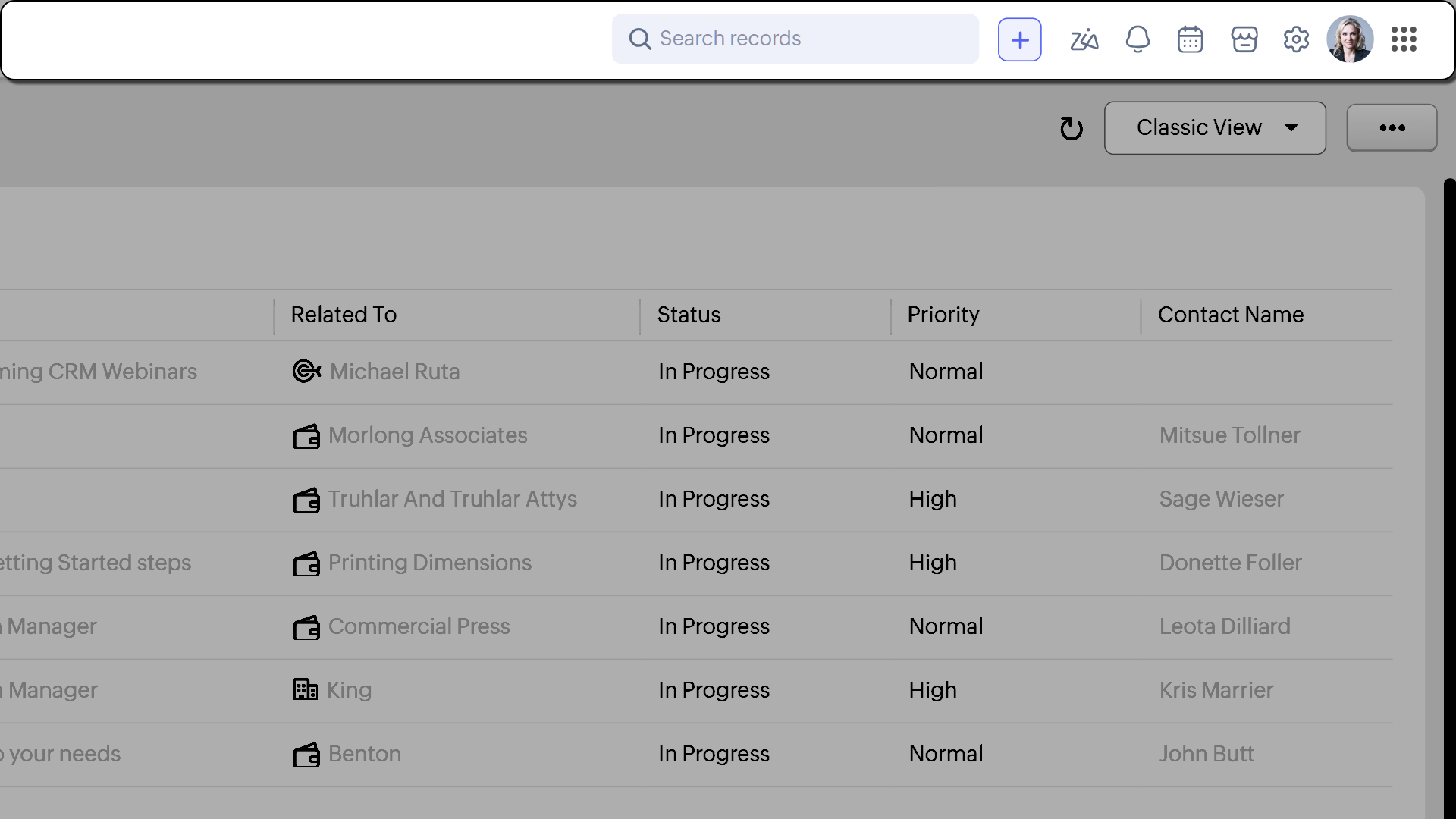Click the vertical scrollbar on right
The height and width of the screenshot is (819, 1456).
tap(1449, 493)
